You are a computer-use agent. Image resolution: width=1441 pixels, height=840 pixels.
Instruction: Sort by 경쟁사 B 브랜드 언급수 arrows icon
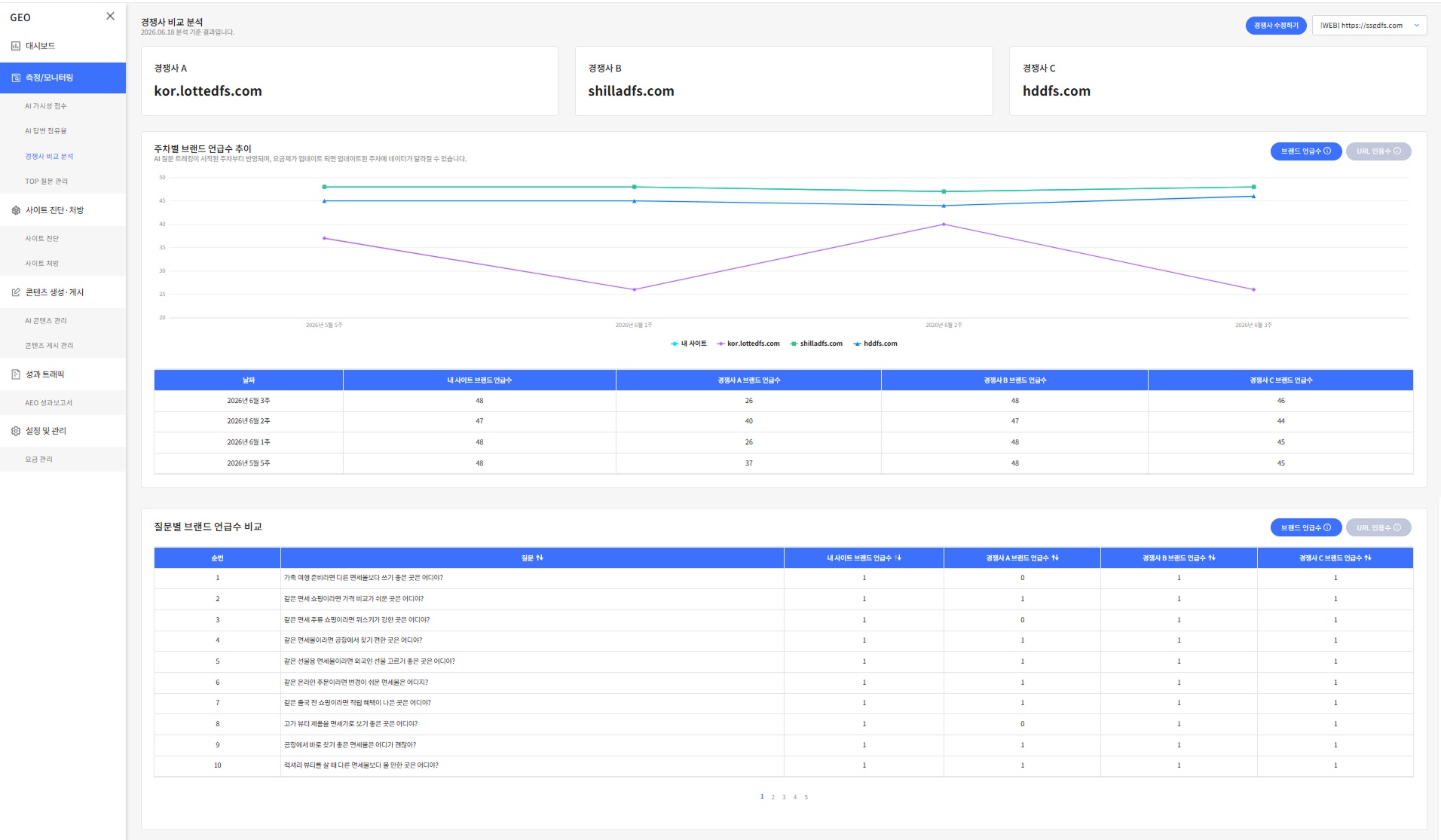tap(1212, 558)
